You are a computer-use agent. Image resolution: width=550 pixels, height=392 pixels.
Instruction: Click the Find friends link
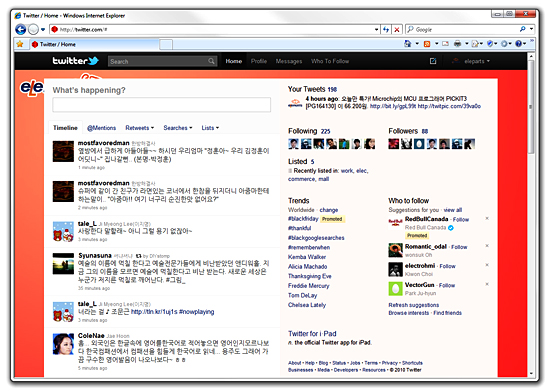(x=448, y=313)
